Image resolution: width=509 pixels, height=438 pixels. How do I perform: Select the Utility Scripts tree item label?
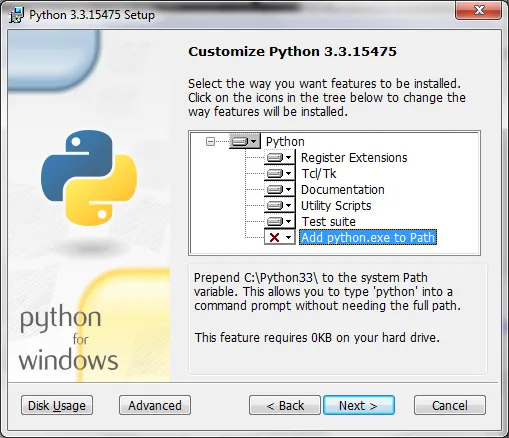click(x=336, y=206)
